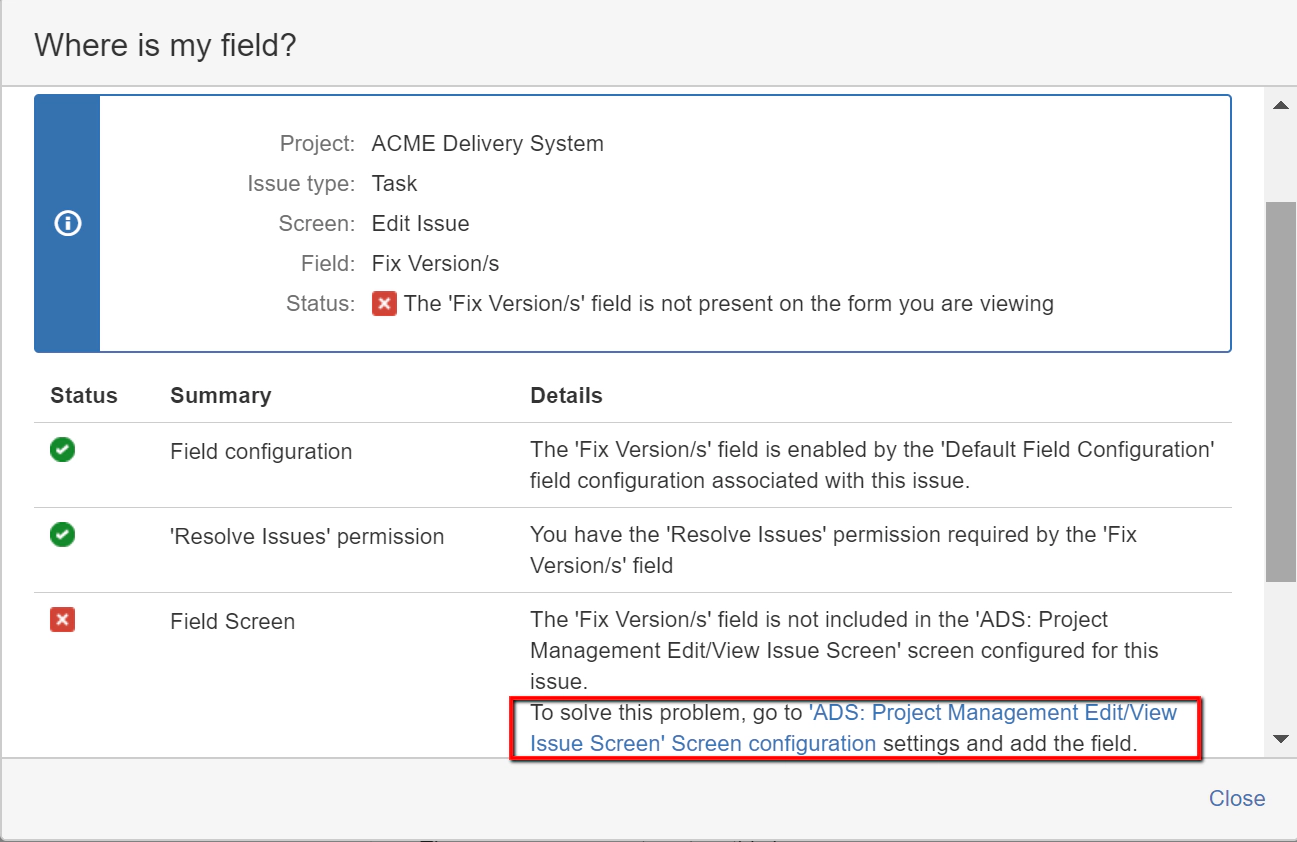Click the 'Task' issue type value
This screenshot has height=842, width=1297.
pyautogui.click(x=394, y=184)
